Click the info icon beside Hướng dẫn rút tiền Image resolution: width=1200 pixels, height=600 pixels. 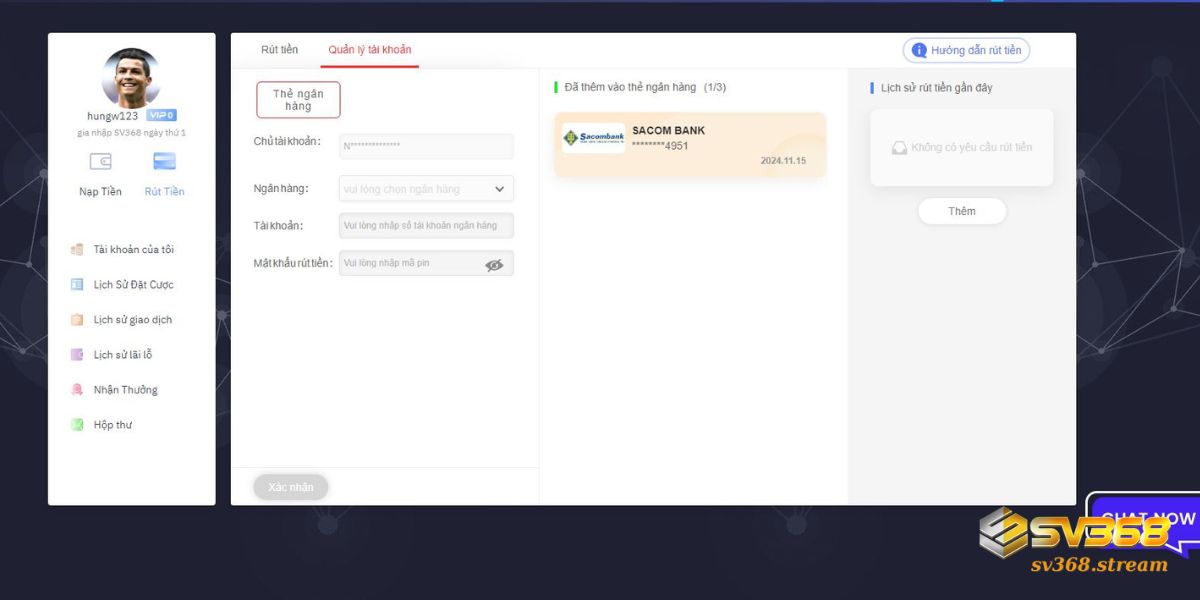pos(919,50)
